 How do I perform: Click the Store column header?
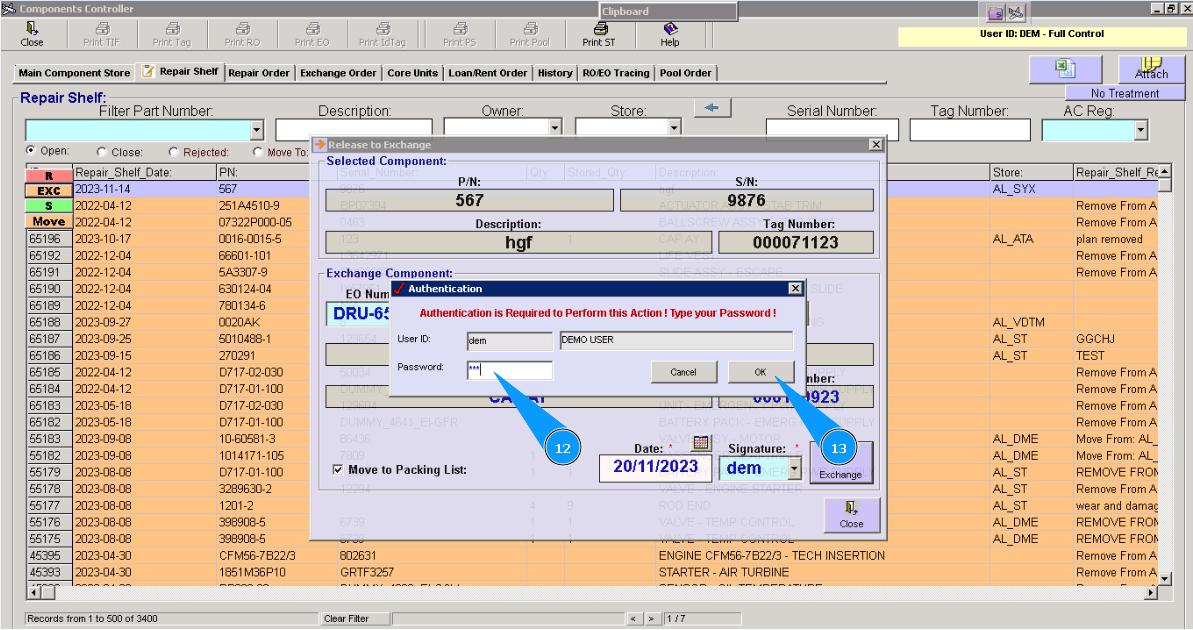click(x=1032, y=172)
